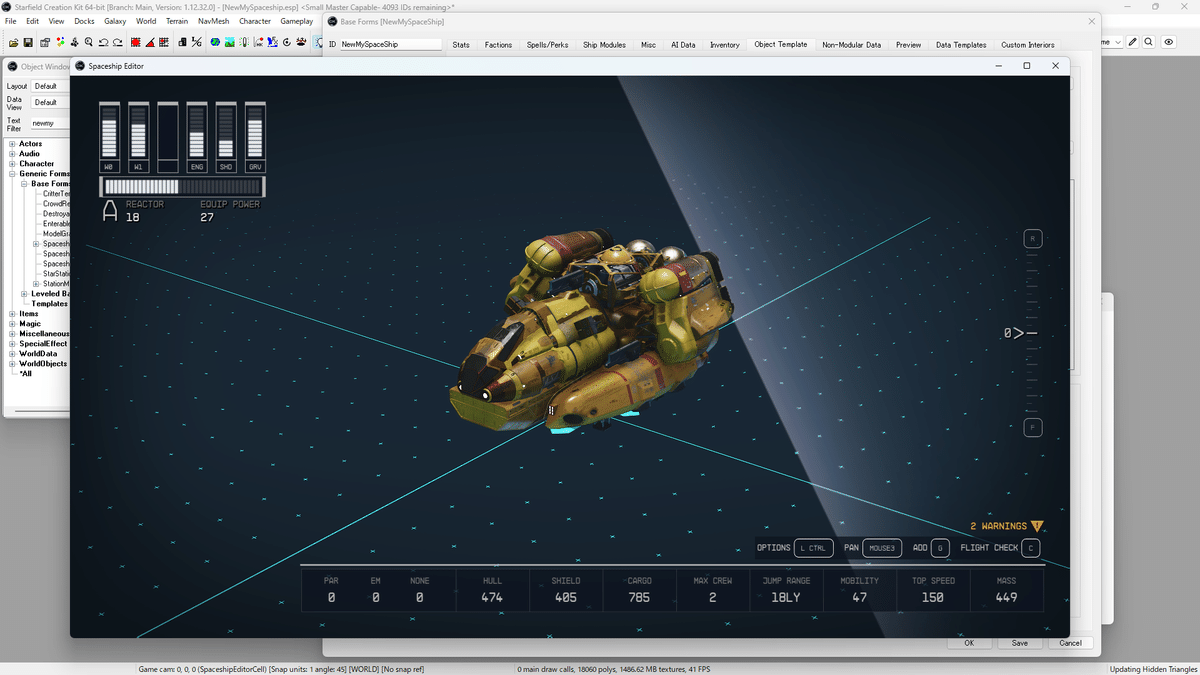Click the Add G button
Viewport: 1200px width, 675px height.
[x=940, y=548]
